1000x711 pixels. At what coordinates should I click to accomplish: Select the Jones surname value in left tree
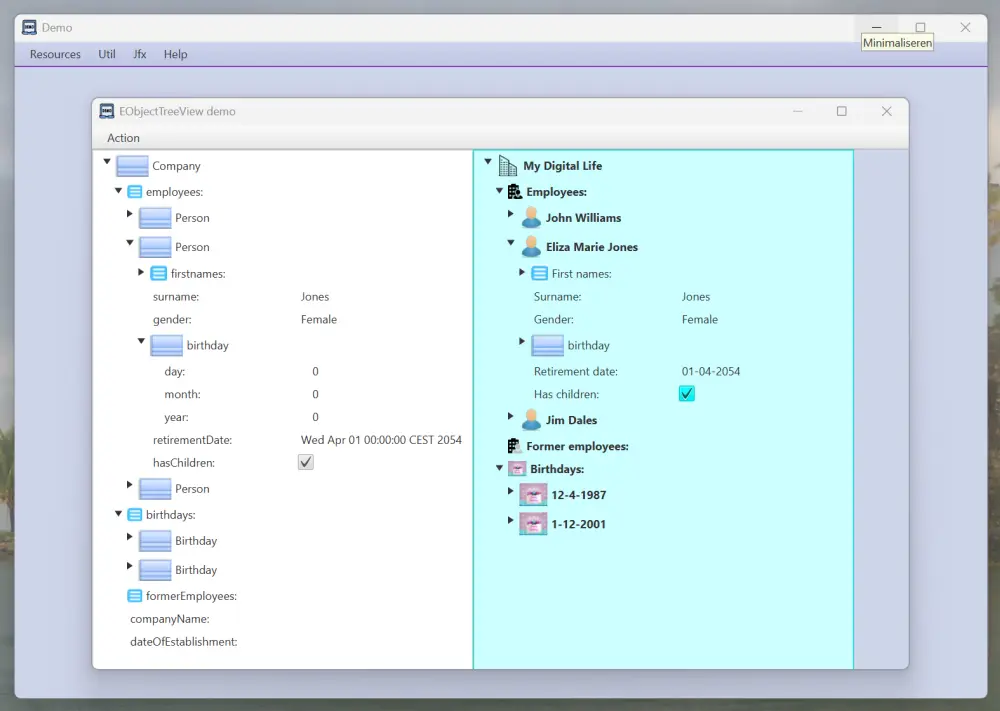pyautogui.click(x=315, y=297)
